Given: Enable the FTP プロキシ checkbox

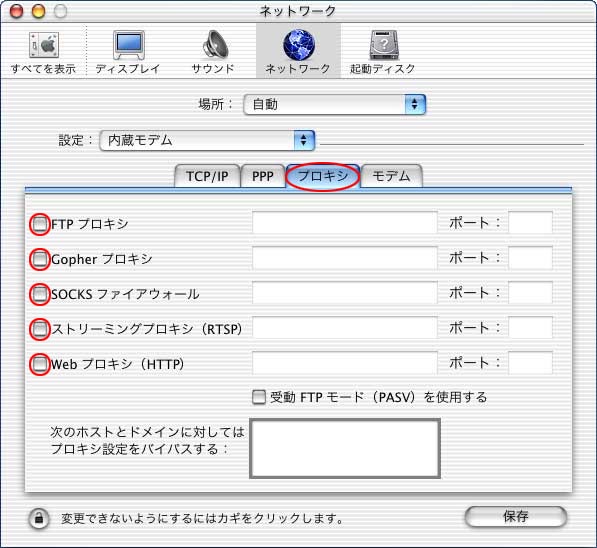Looking at the screenshot, I should tap(40, 224).
